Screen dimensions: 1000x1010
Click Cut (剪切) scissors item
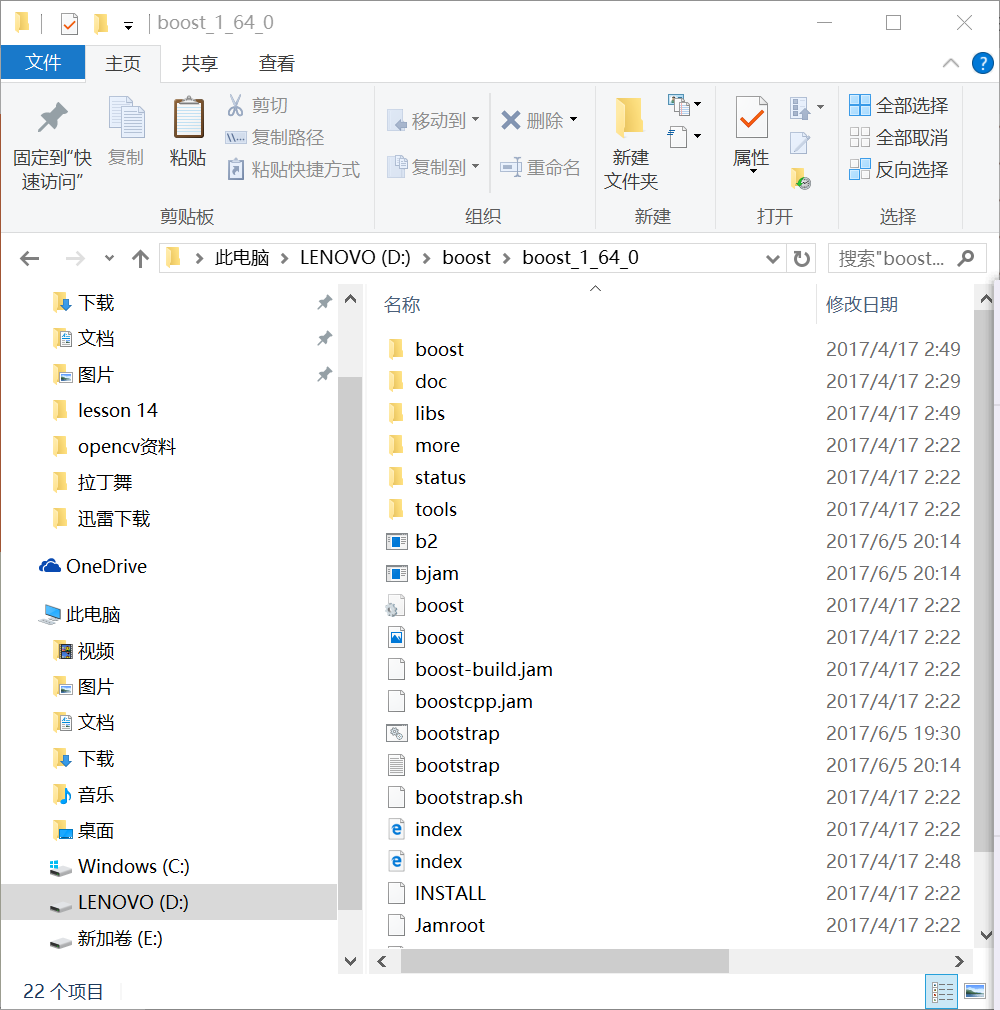coord(257,105)
